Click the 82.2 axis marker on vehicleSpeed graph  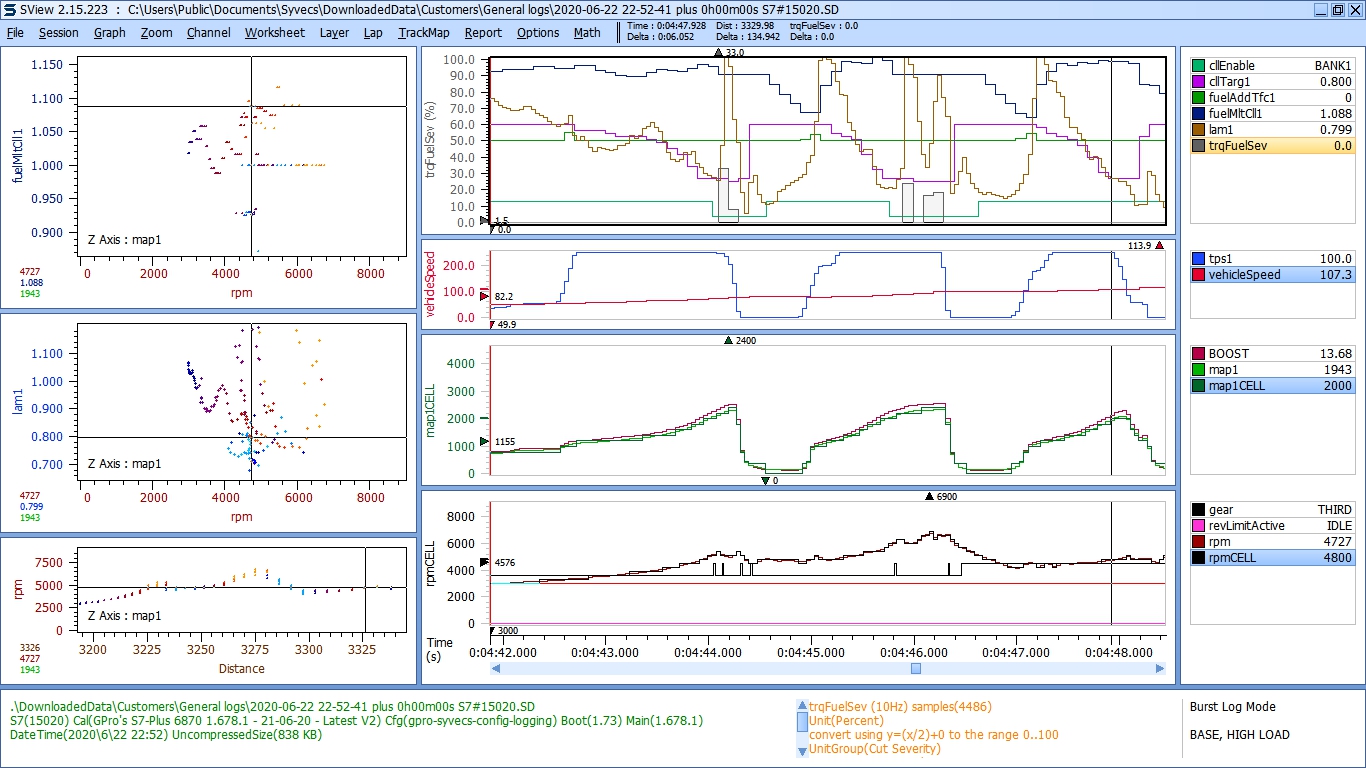tap(485, 297)
